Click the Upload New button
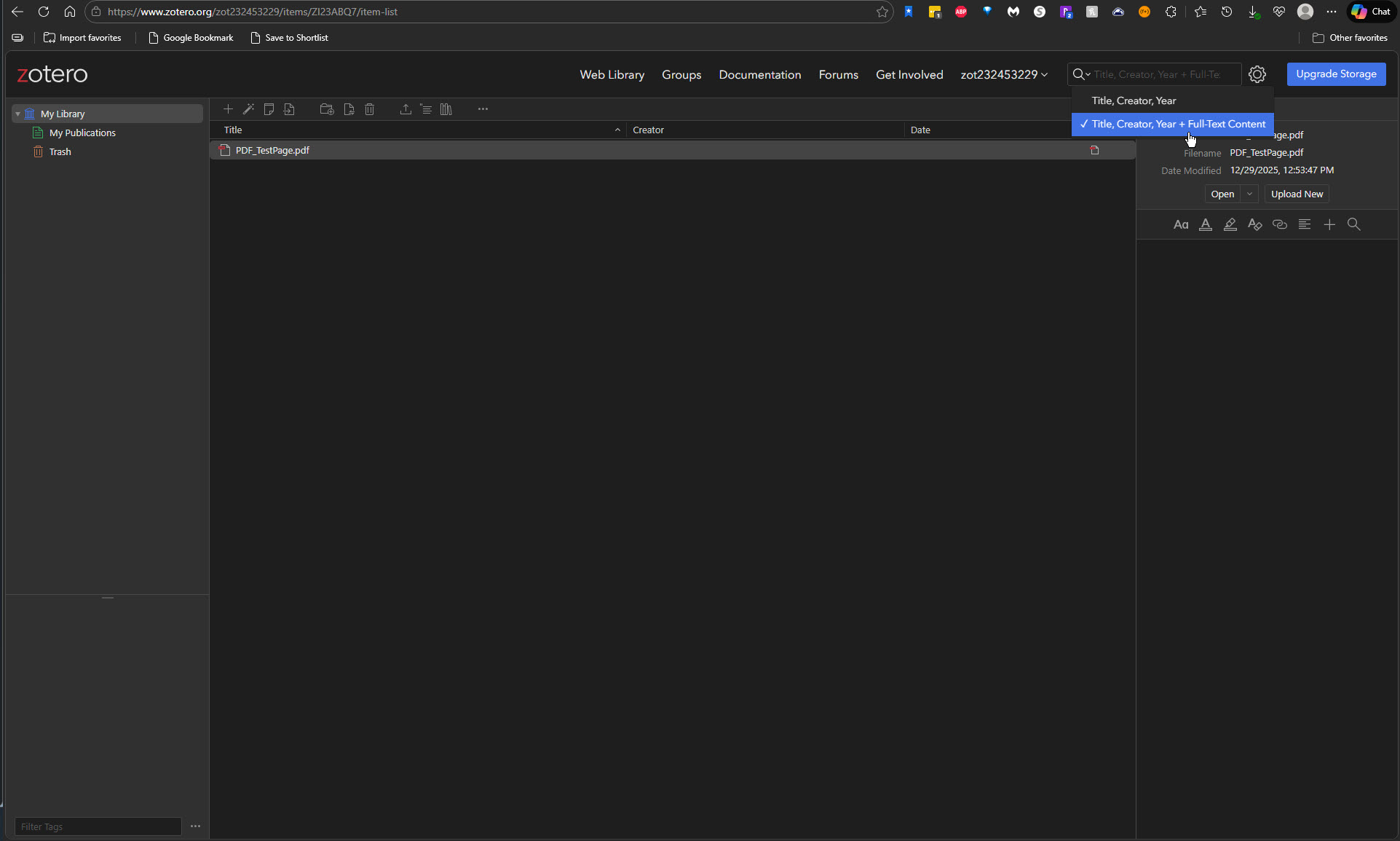 pos(1297,194)
